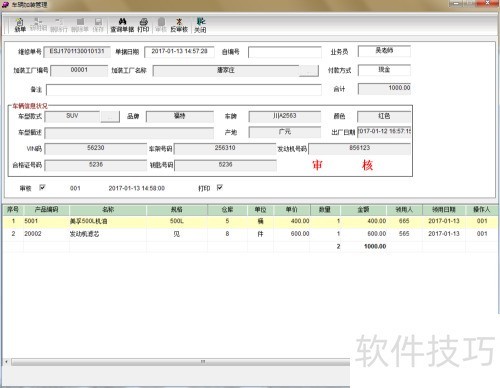
Task: Click the 领用人 column header
Action: tap(404, 210)
